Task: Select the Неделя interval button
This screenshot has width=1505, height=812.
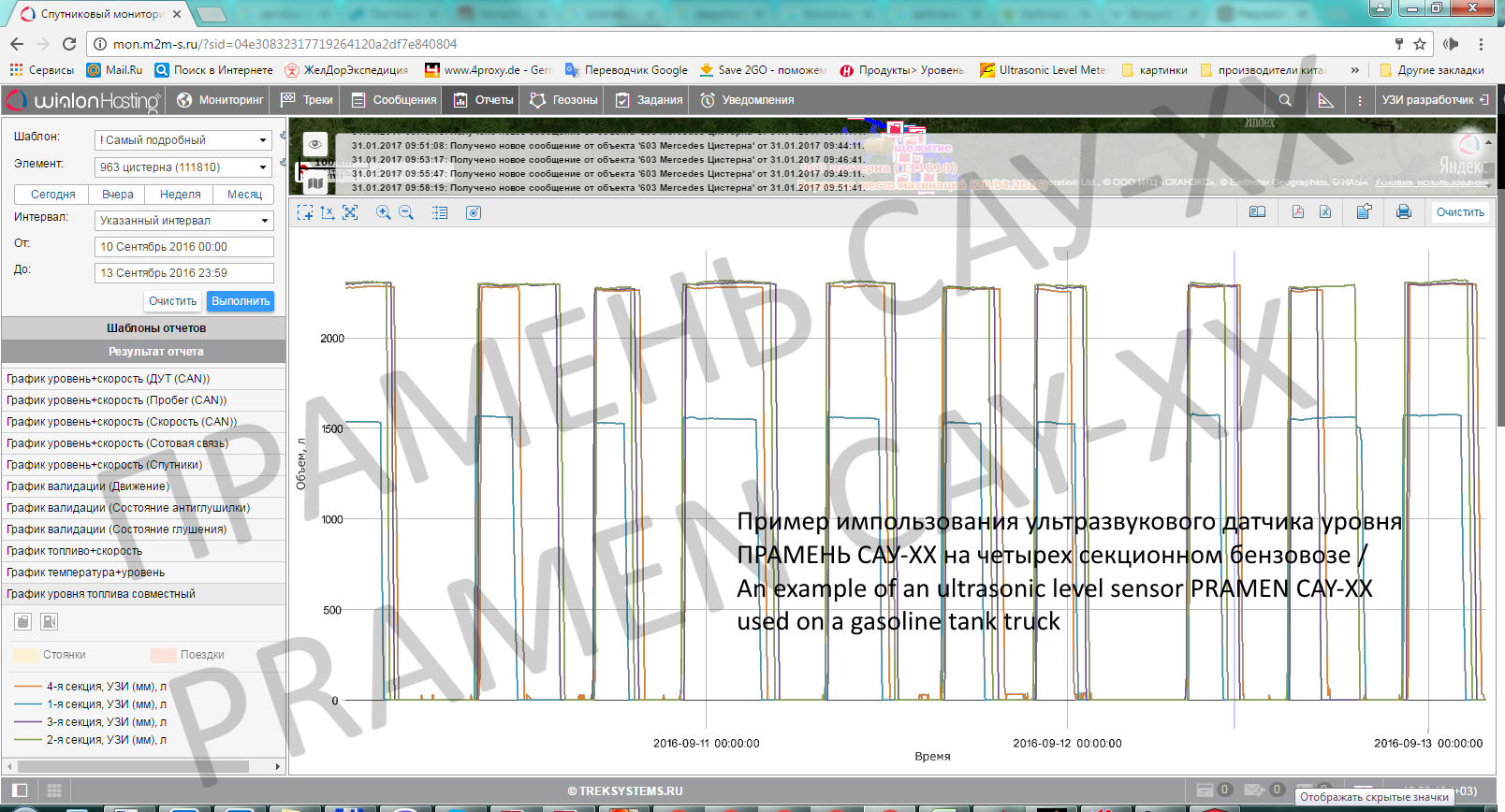Action: coord(180,195)
